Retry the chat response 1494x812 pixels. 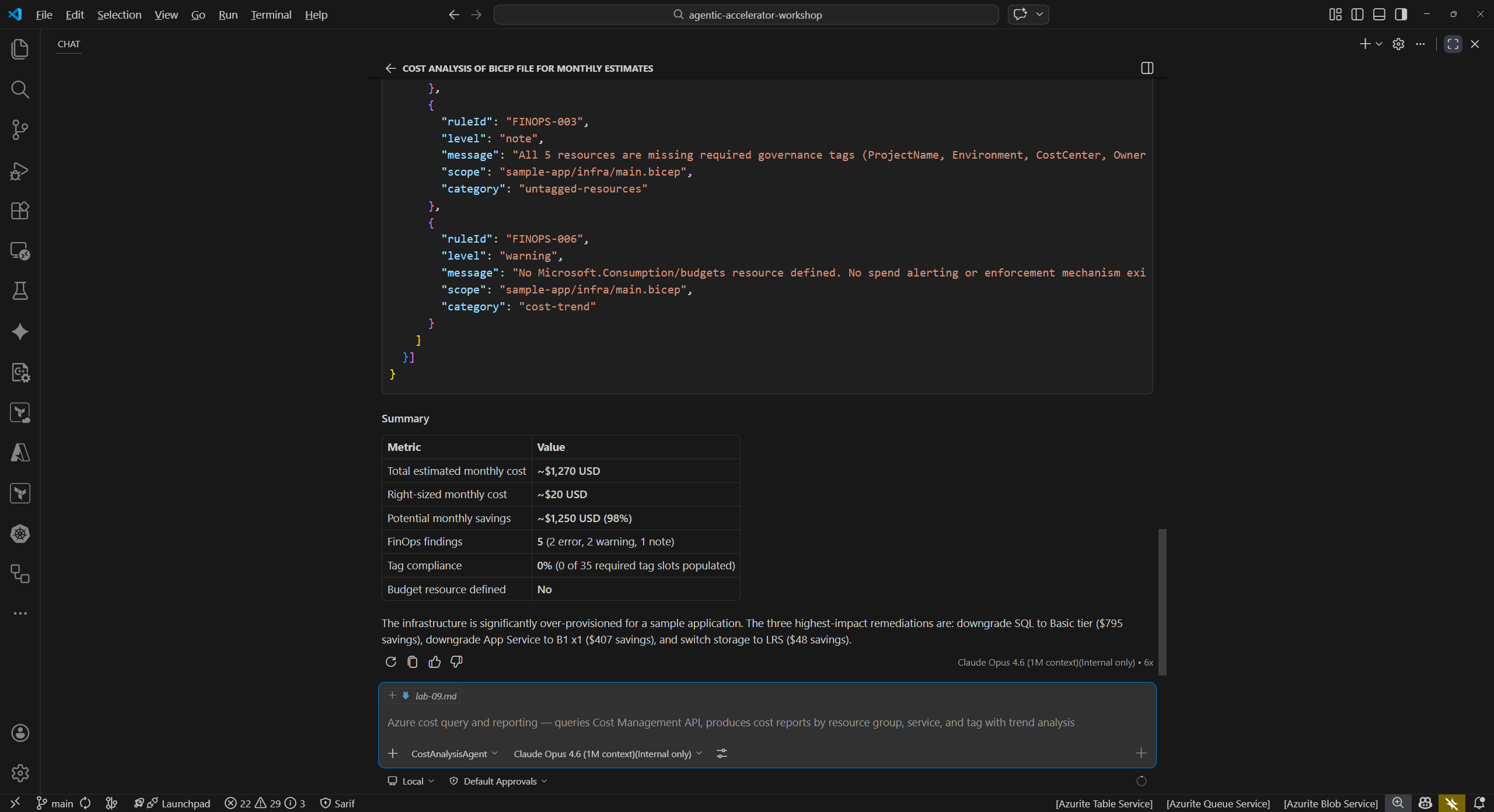390,661
